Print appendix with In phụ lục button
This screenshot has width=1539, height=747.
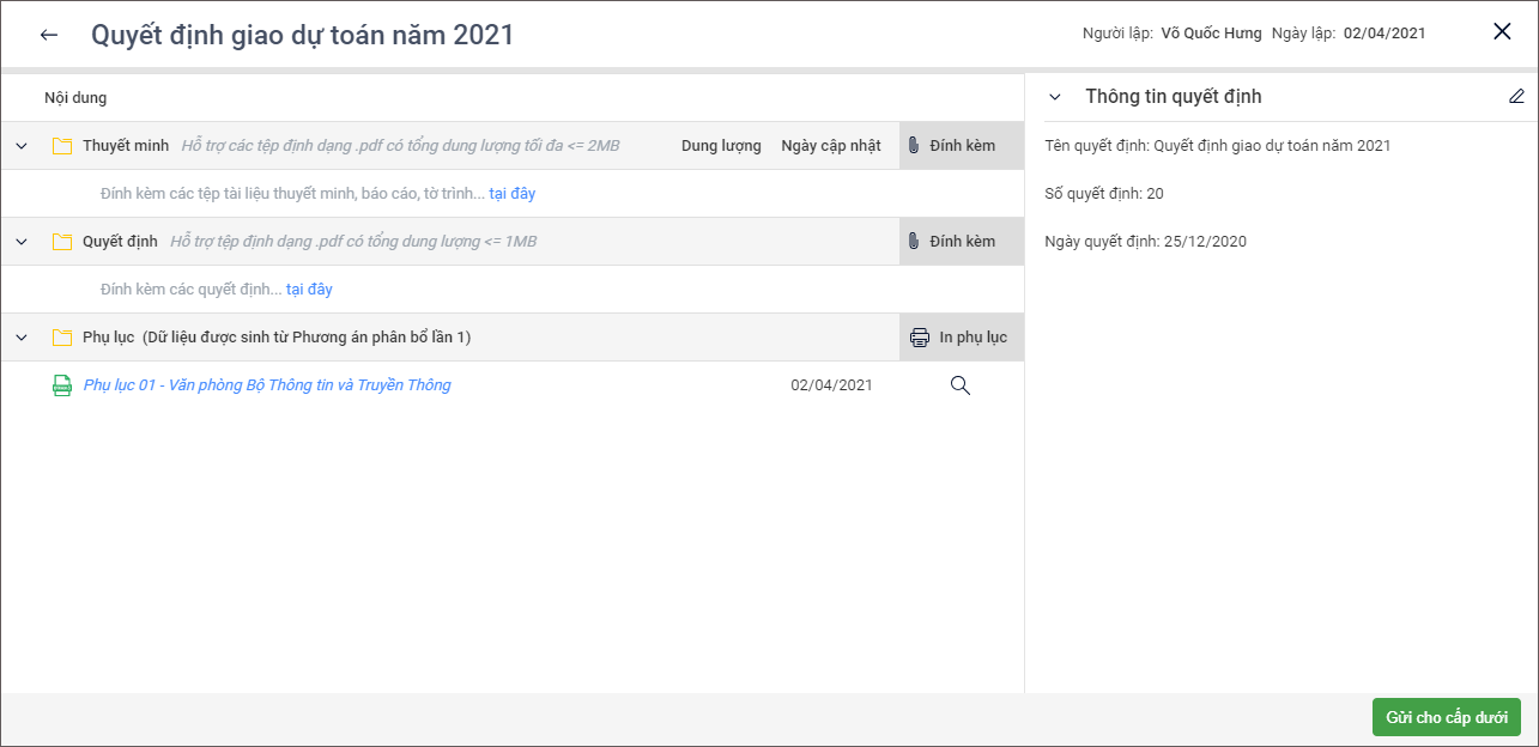(961, 338)
